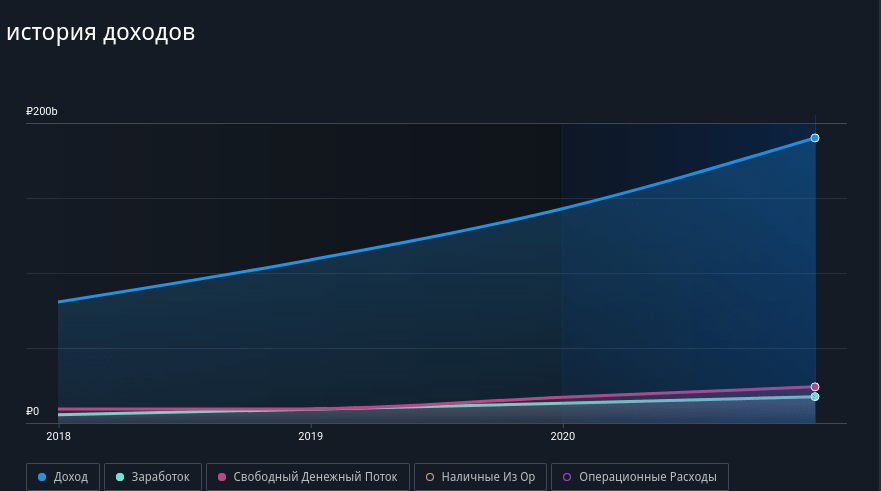Hide the Заработок series via its label
Viewport: 881px width, 491px height.
(160, 477)
